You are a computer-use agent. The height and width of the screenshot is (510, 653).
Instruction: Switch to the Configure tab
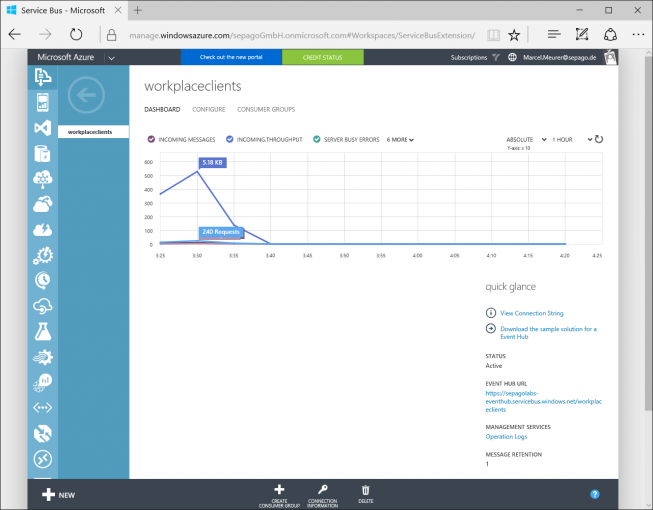tap(209, 109)
